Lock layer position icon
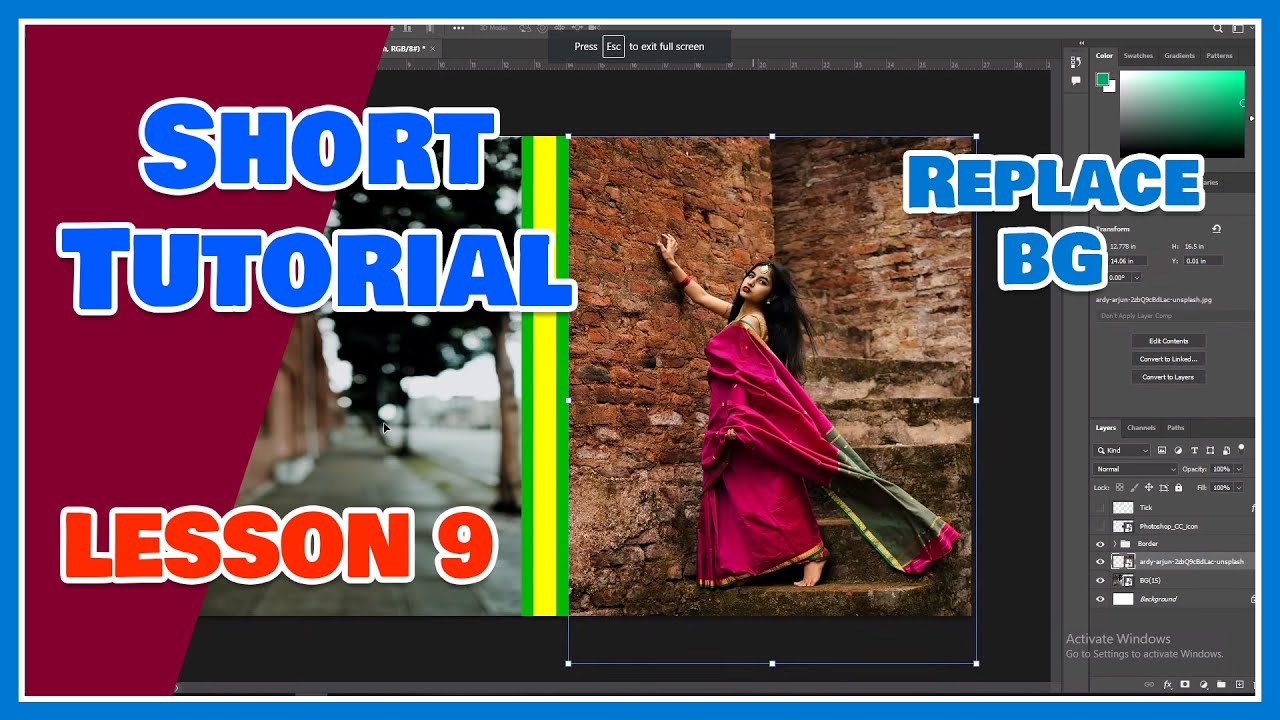1280x720 pixels. (x=1149, y=487)
